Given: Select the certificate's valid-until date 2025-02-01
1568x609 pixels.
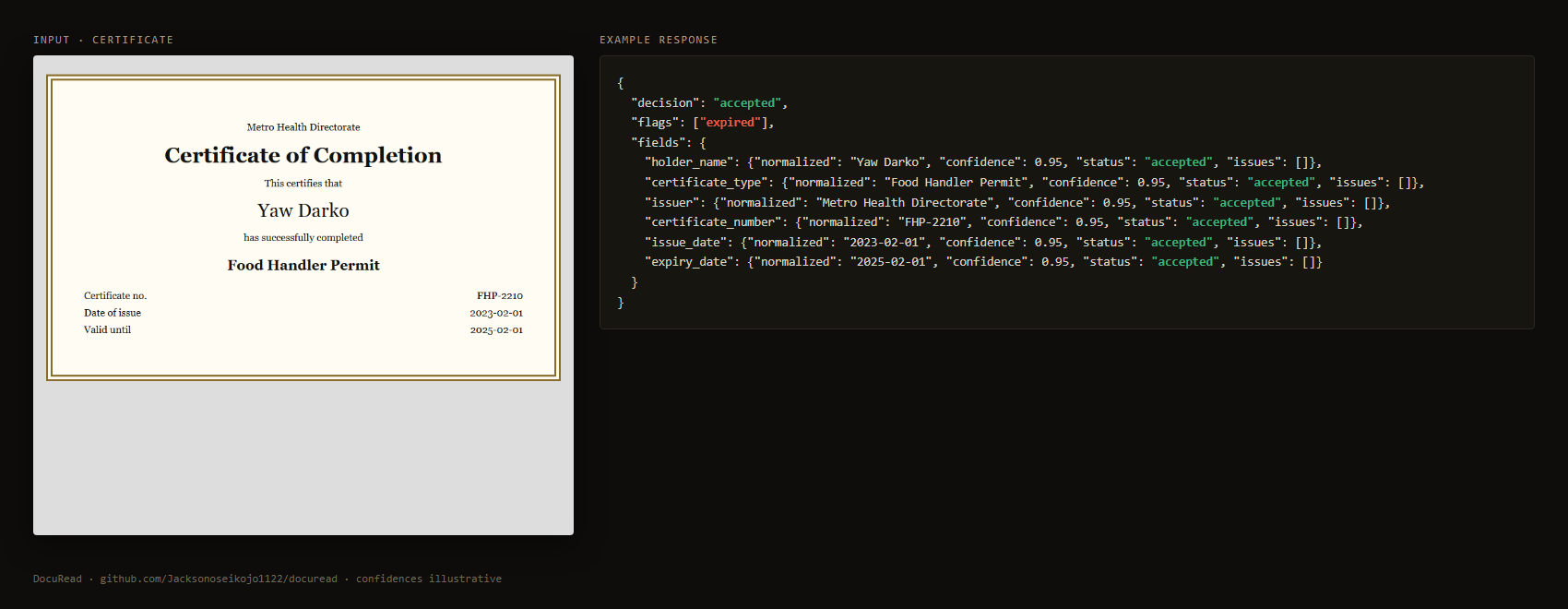Looking at the screenshot, I should 496,329.
